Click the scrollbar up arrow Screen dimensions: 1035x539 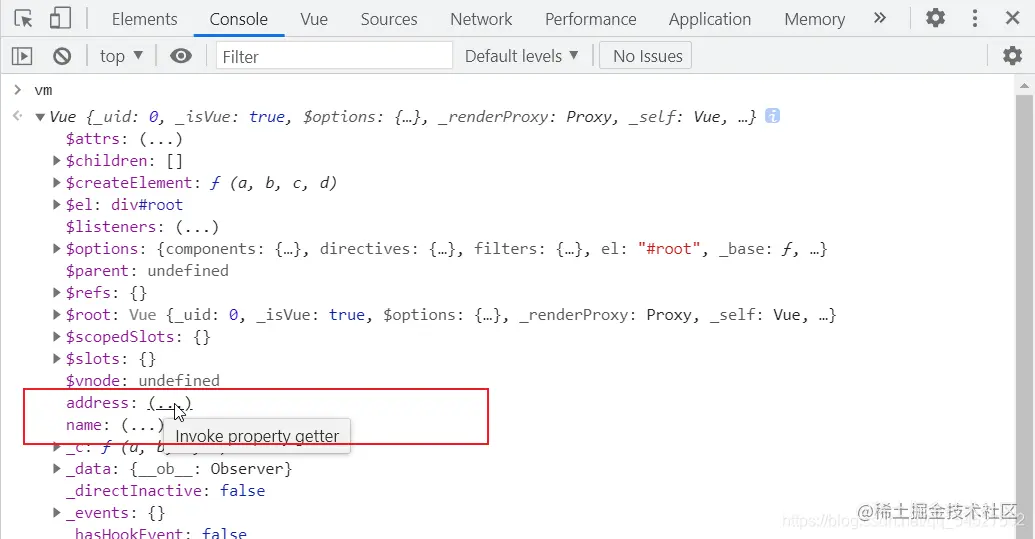[1024, 85]
